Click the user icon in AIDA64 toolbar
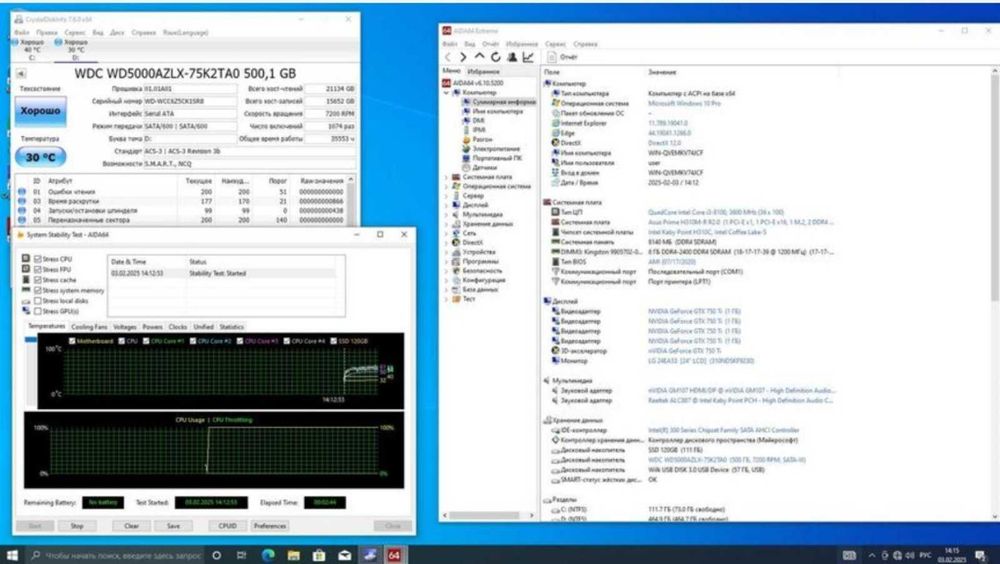 point(511,57)
